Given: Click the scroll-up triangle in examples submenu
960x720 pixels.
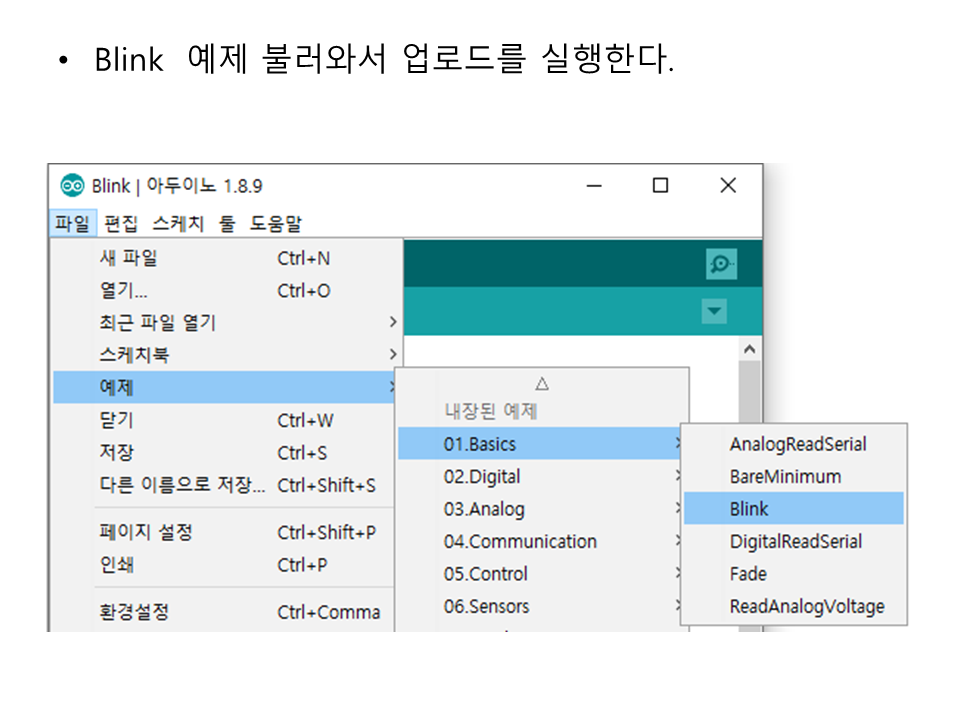Looking at the screenshot, I should pyautogui.click(x=542, y=384).
